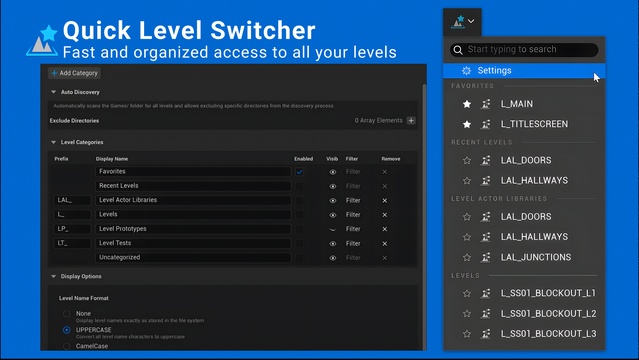Star LAL_DOORS under Level Actor Libraries
The width and height of the screenshot is (639, 360).
(x=467, y=217)
